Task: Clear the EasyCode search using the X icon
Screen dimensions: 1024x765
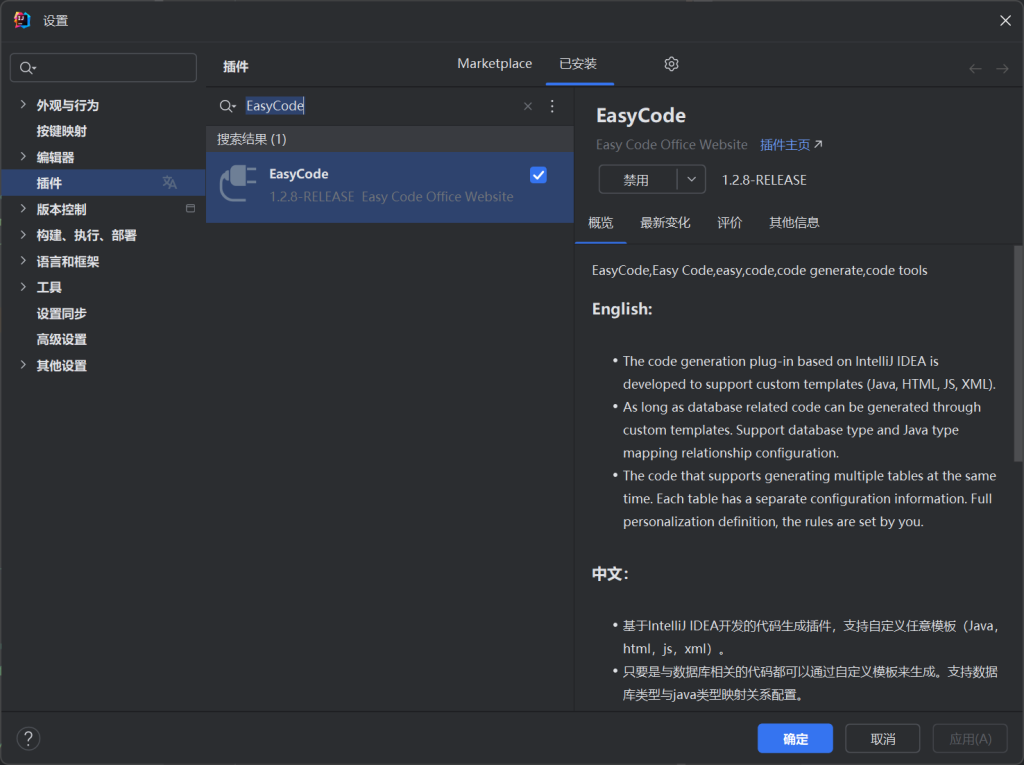Action: click(x=527, y=106)
